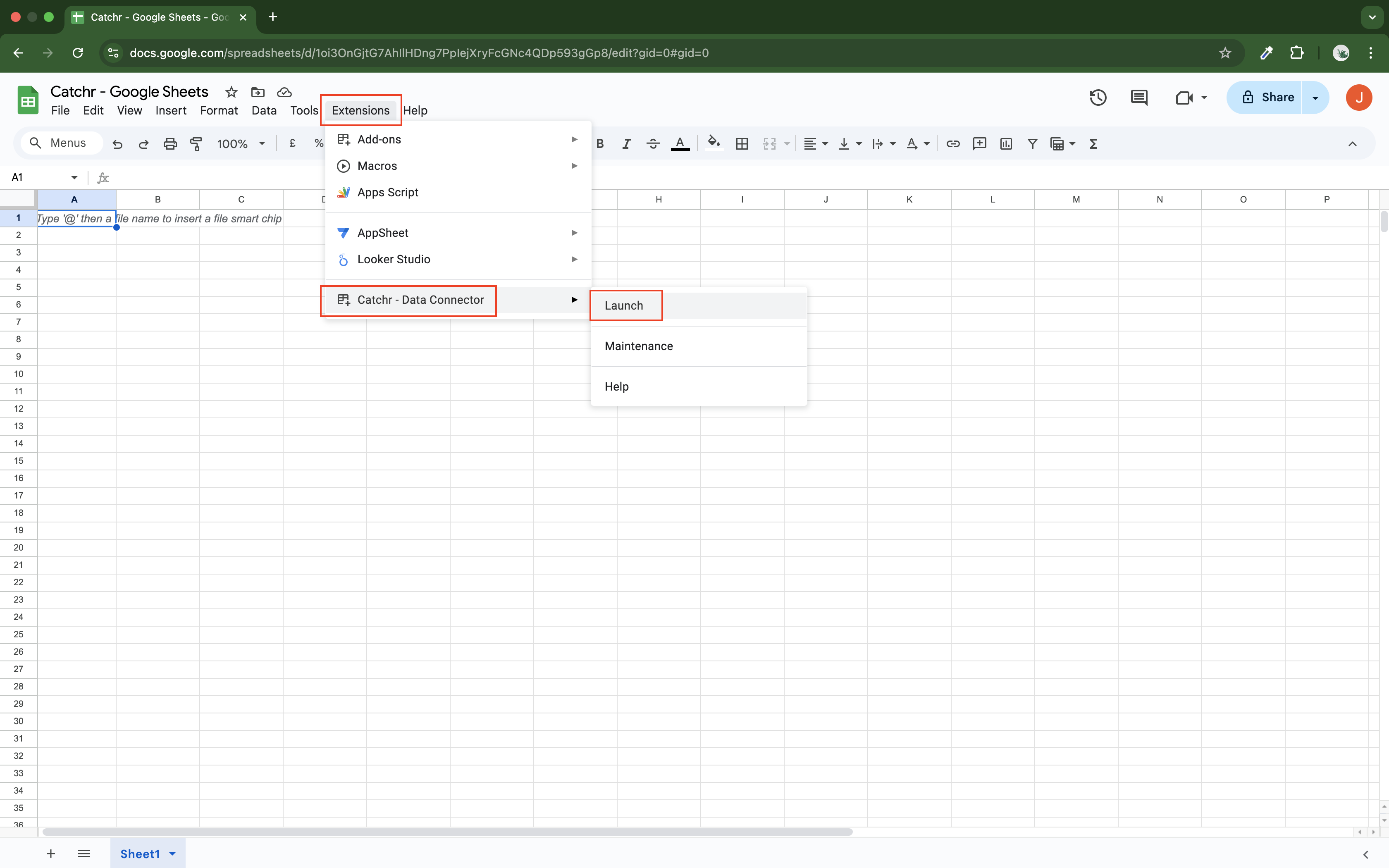Click the Meet video call icon
The image size is (1389, 868).
pos(1184,98)
